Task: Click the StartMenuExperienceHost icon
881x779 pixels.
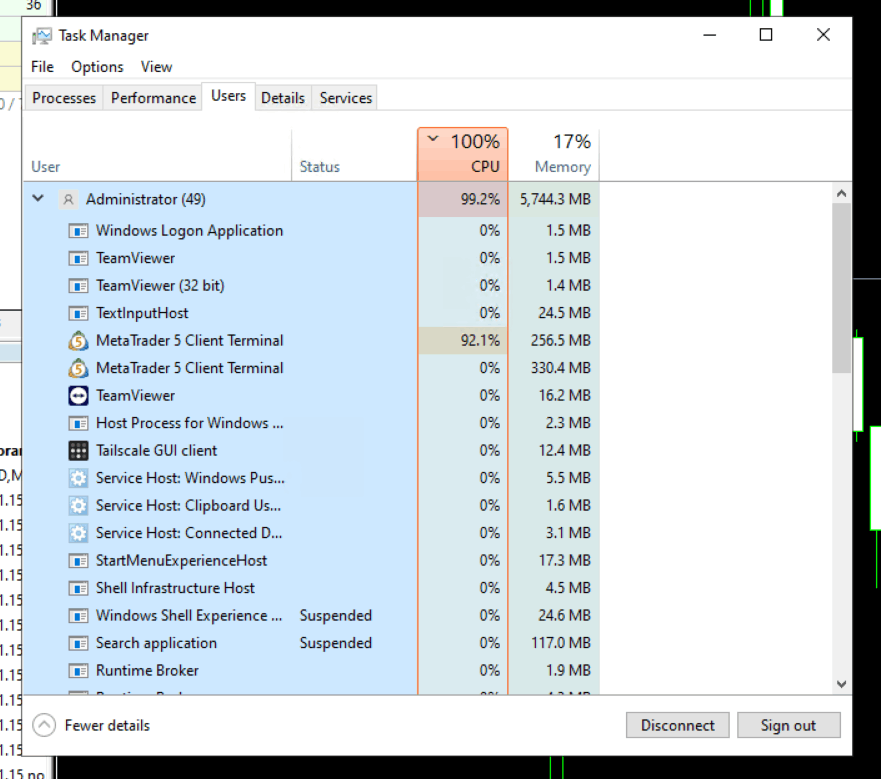Action: tap(78, 561)
